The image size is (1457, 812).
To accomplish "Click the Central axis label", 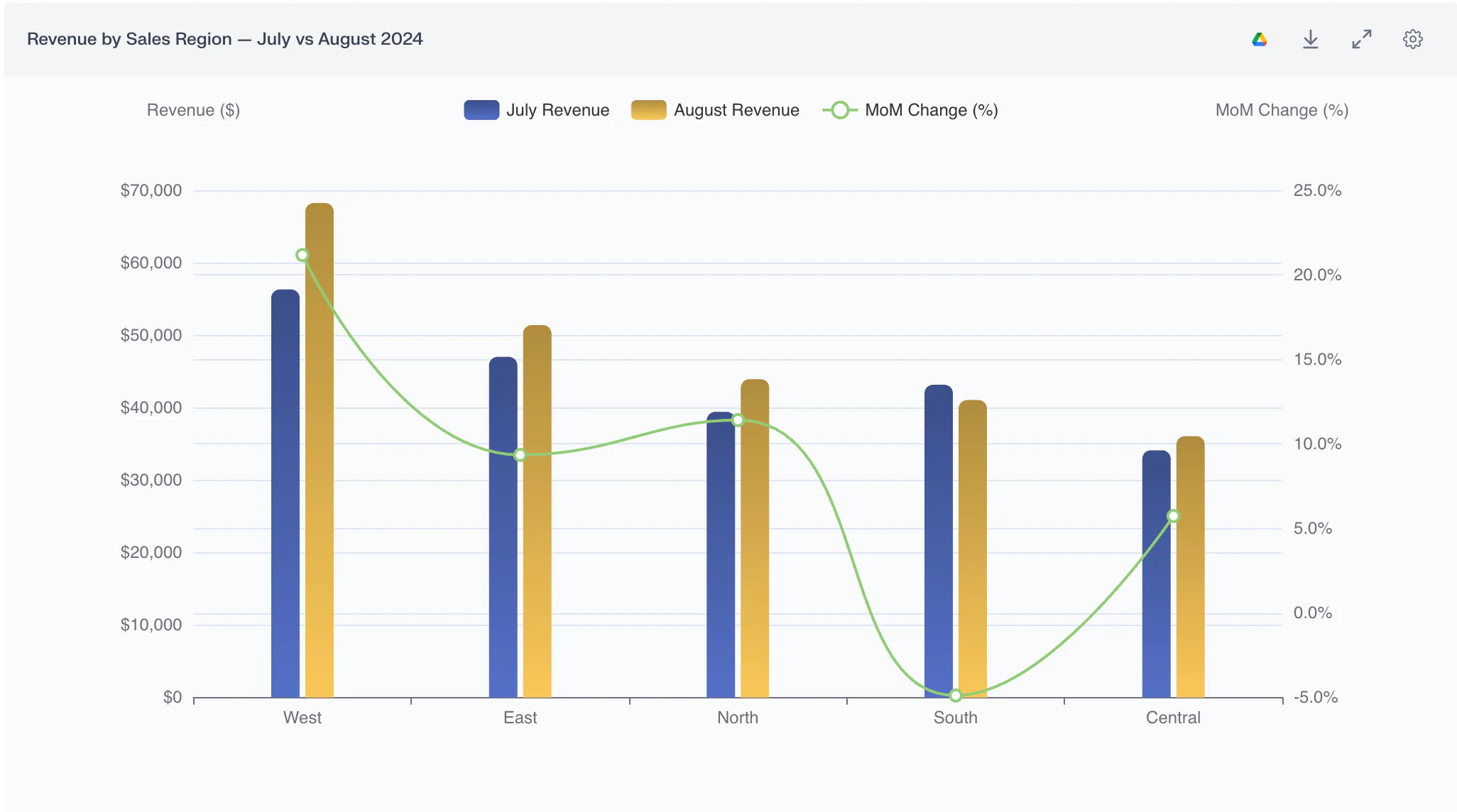I will pyautogui.click(x=1174, y=718).
